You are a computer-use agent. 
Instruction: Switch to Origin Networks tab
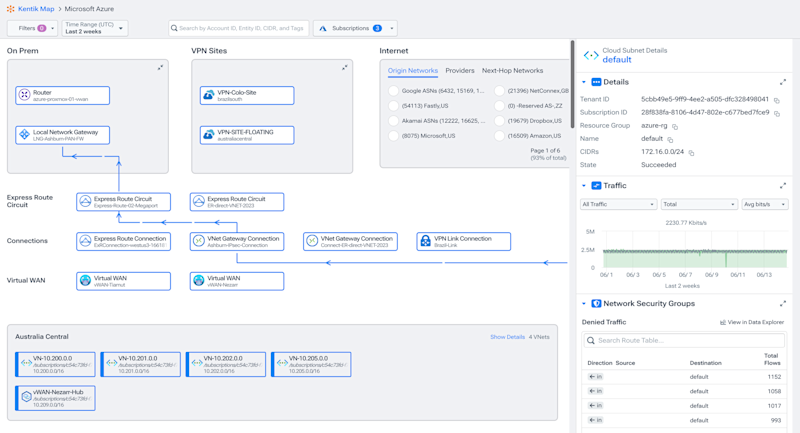(413, 70)
